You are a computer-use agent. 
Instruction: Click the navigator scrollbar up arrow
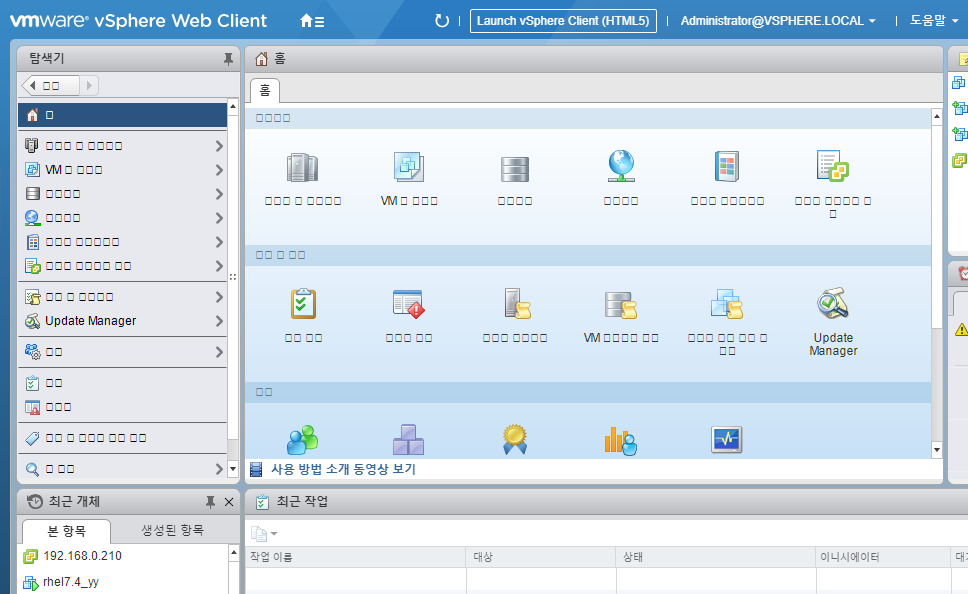(233, 106)
